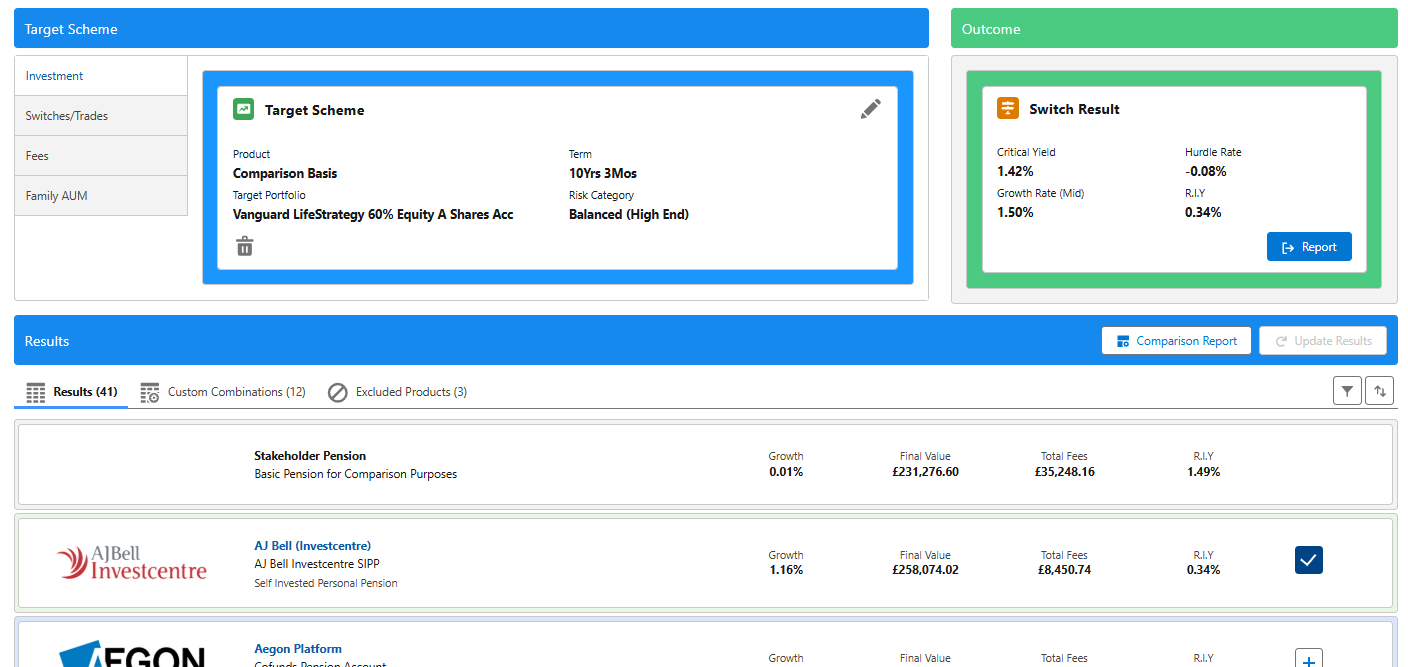Open the Fees side tab
The image size is (1408, 667).
(x=101, y=156)
